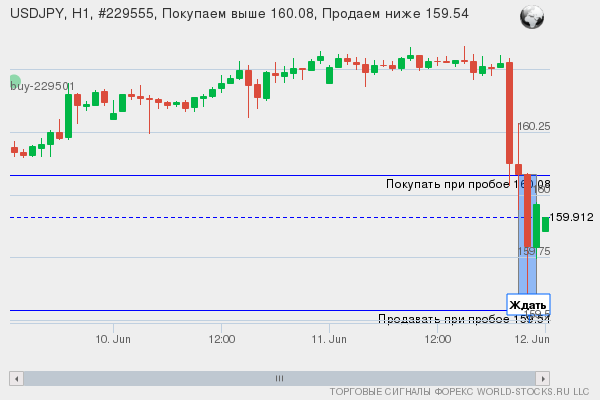Click the chart title 'USDJPY, H1, #229555'
Screen dimensions: 600x400
point(82,14)
